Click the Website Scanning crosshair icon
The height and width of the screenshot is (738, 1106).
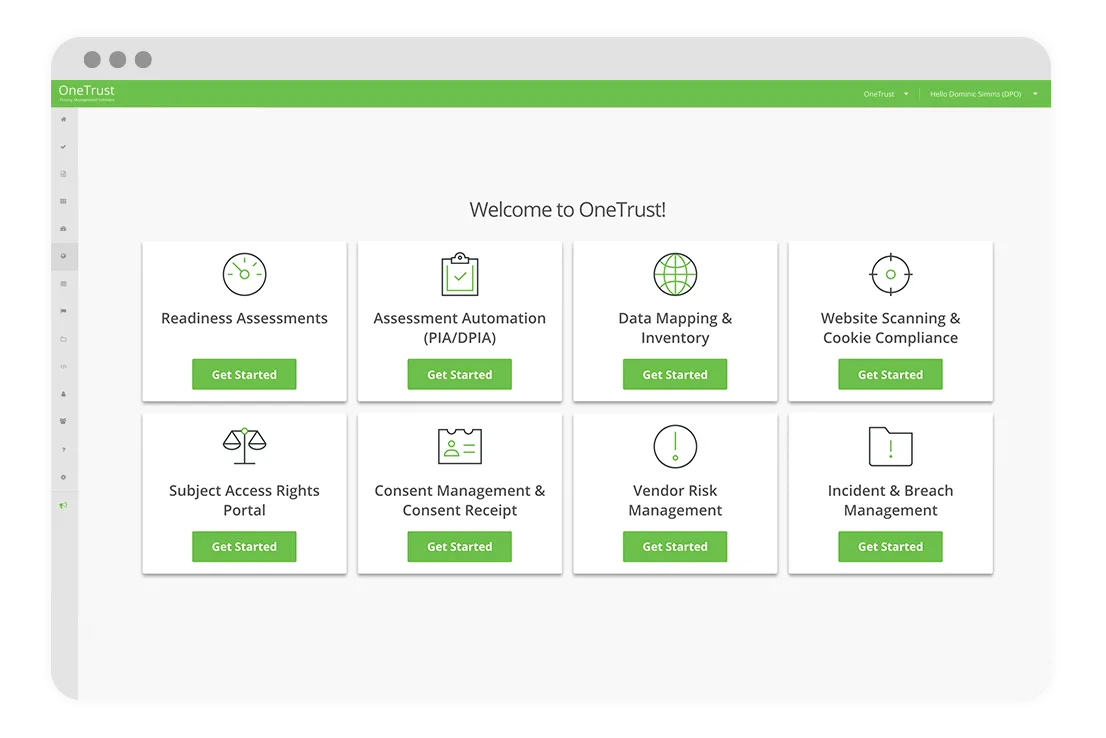890,274
